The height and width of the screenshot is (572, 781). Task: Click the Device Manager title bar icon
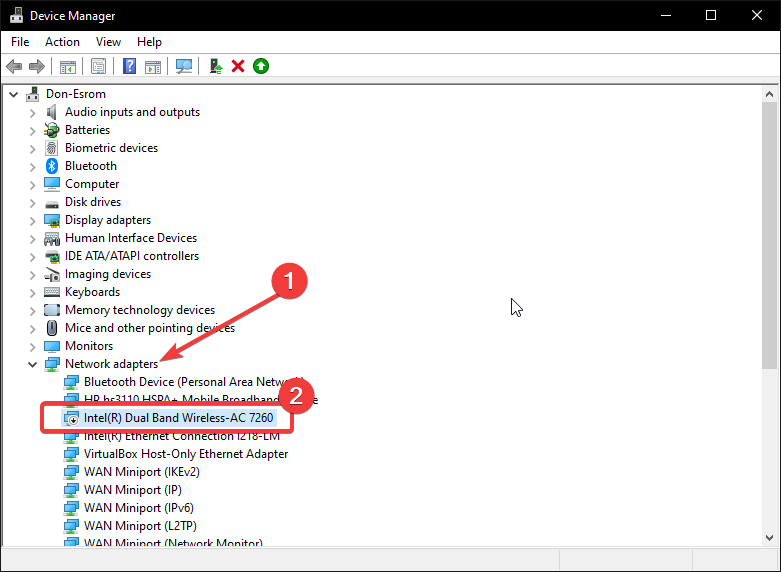coord(16,15)
